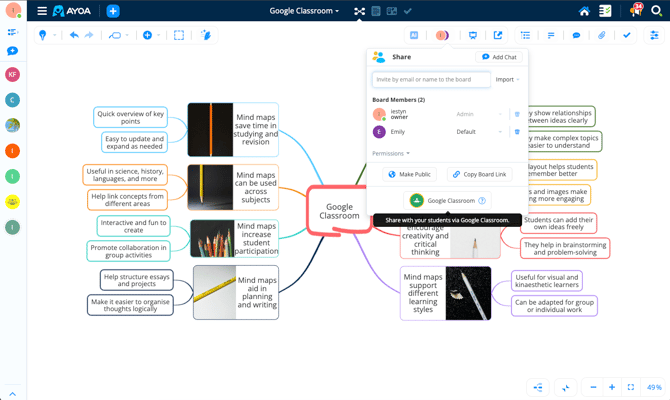Expand the bottom sidebar chevron
This screenshot has height=400, width=670.
click(12, 394)
